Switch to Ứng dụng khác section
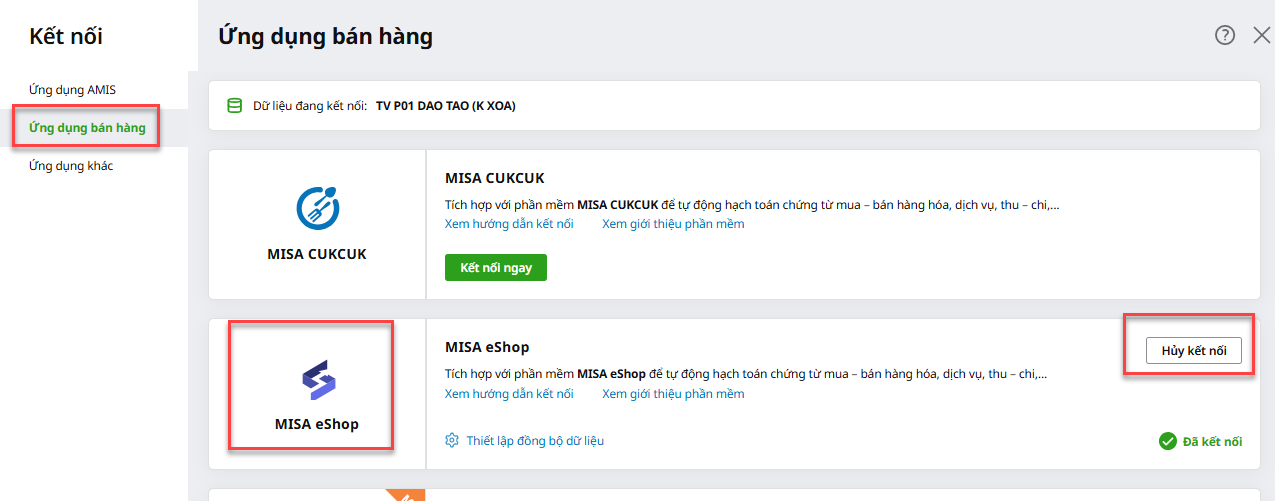 [x=71, y=166]
